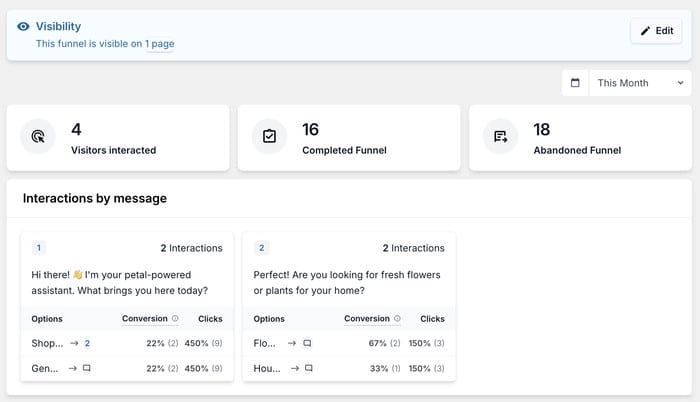Select the Hou... option row

click(x=349, y=368)
